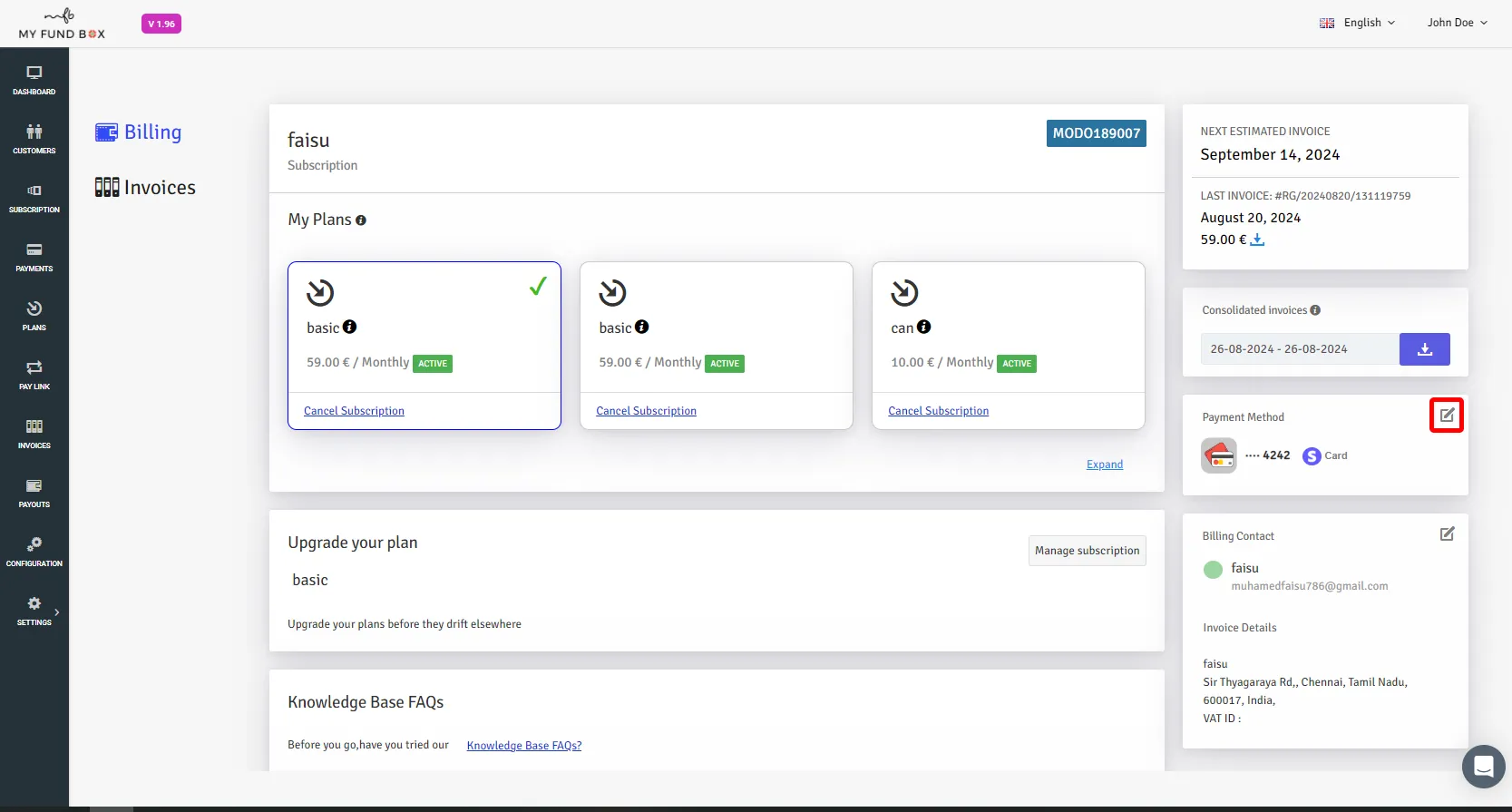Open the English language dropdown

(x=1357, y=23)
